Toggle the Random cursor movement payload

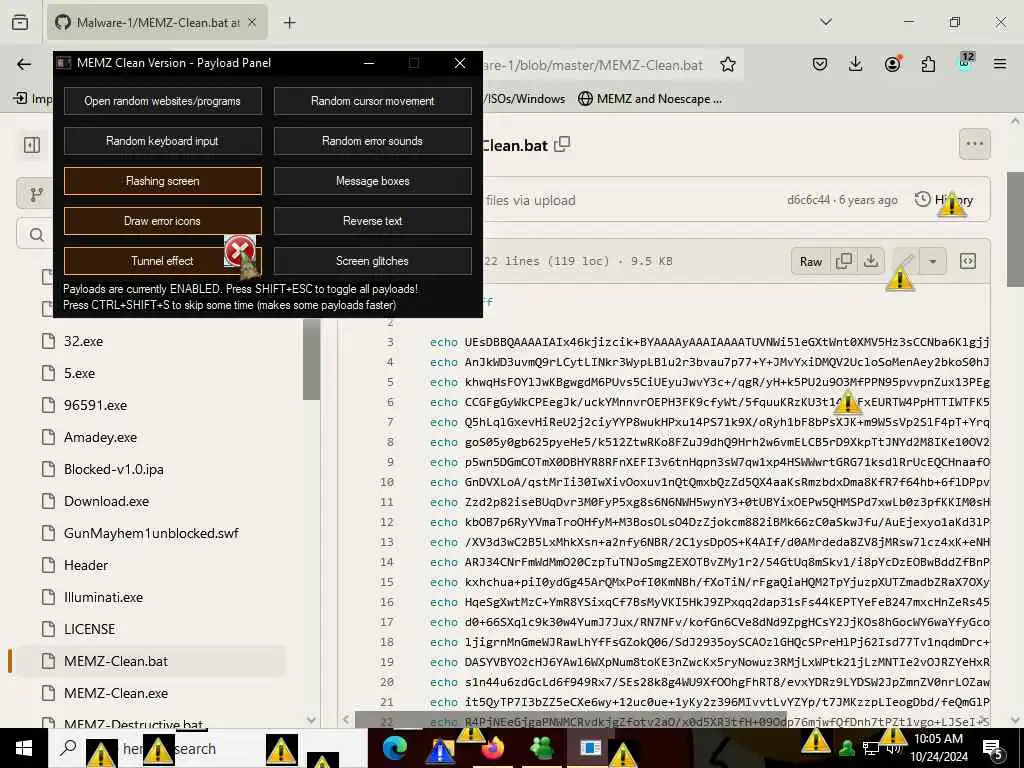click(372, 101)
